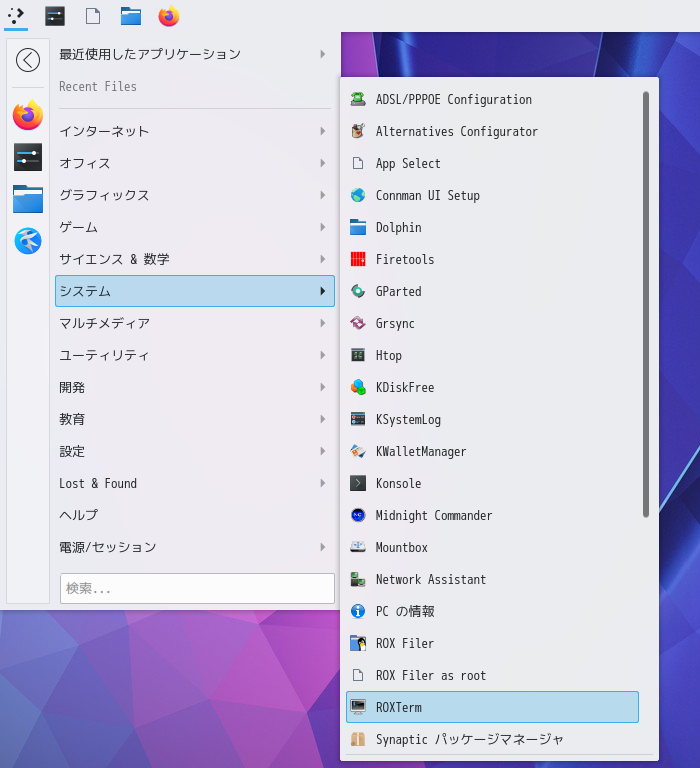Click the Alternatives Configurator icon
This screenshot has width=700, height=768.
click(358, 131)
